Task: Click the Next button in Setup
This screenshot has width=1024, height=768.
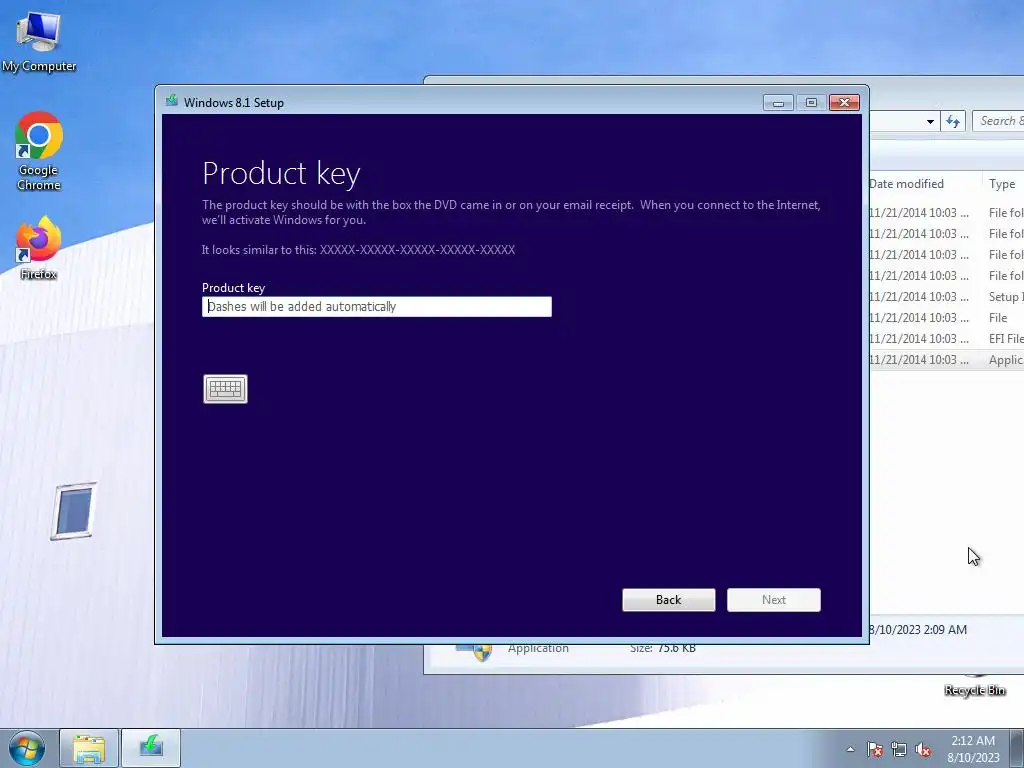Action: tap(774, 600)
